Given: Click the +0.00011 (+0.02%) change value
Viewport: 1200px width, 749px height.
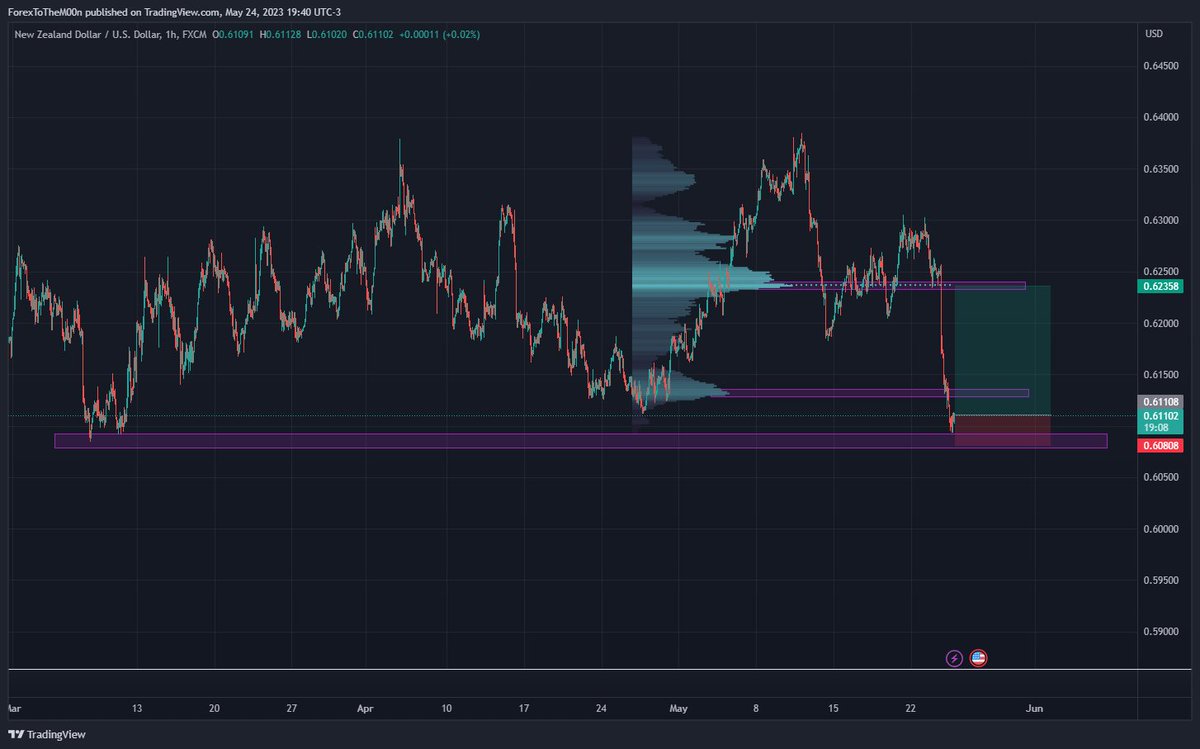Looking at the screenshot, I should (x=440, y=34).
